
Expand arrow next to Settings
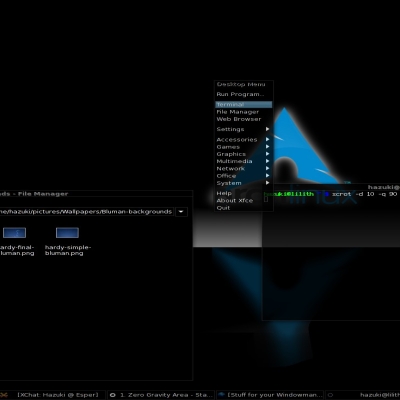coord(267,129)
